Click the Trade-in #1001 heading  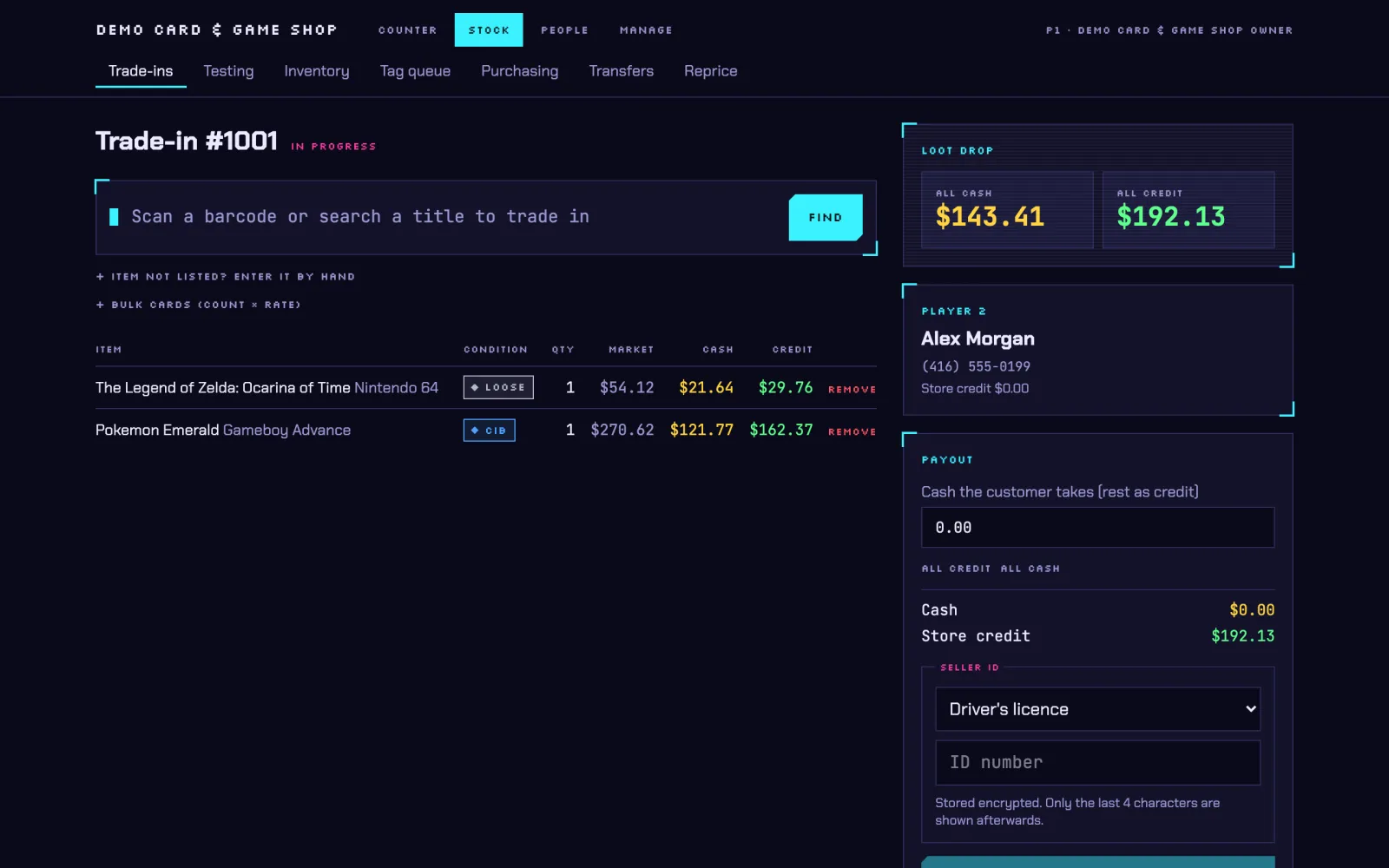(187, 141)
